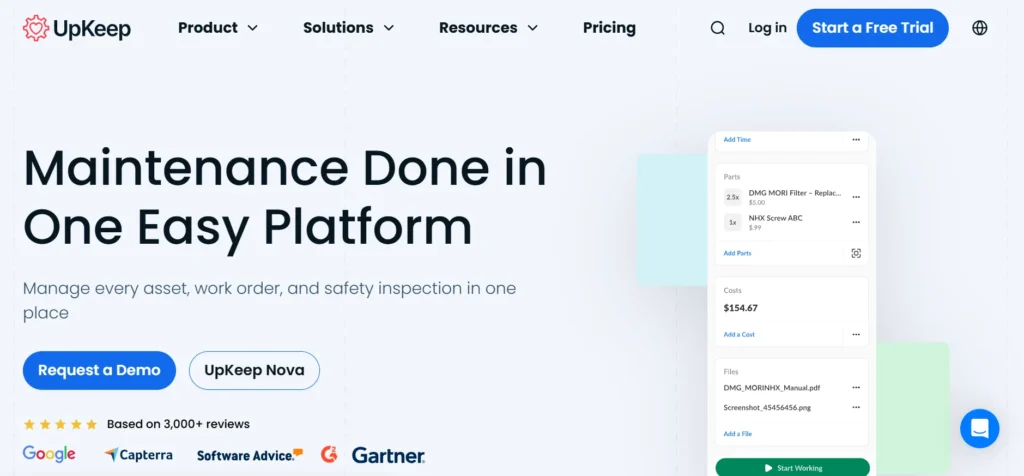The height and width of the screenshot is (476, 1024).
Task: Click the UpKeep logo
Action: (x=77, y=28)
